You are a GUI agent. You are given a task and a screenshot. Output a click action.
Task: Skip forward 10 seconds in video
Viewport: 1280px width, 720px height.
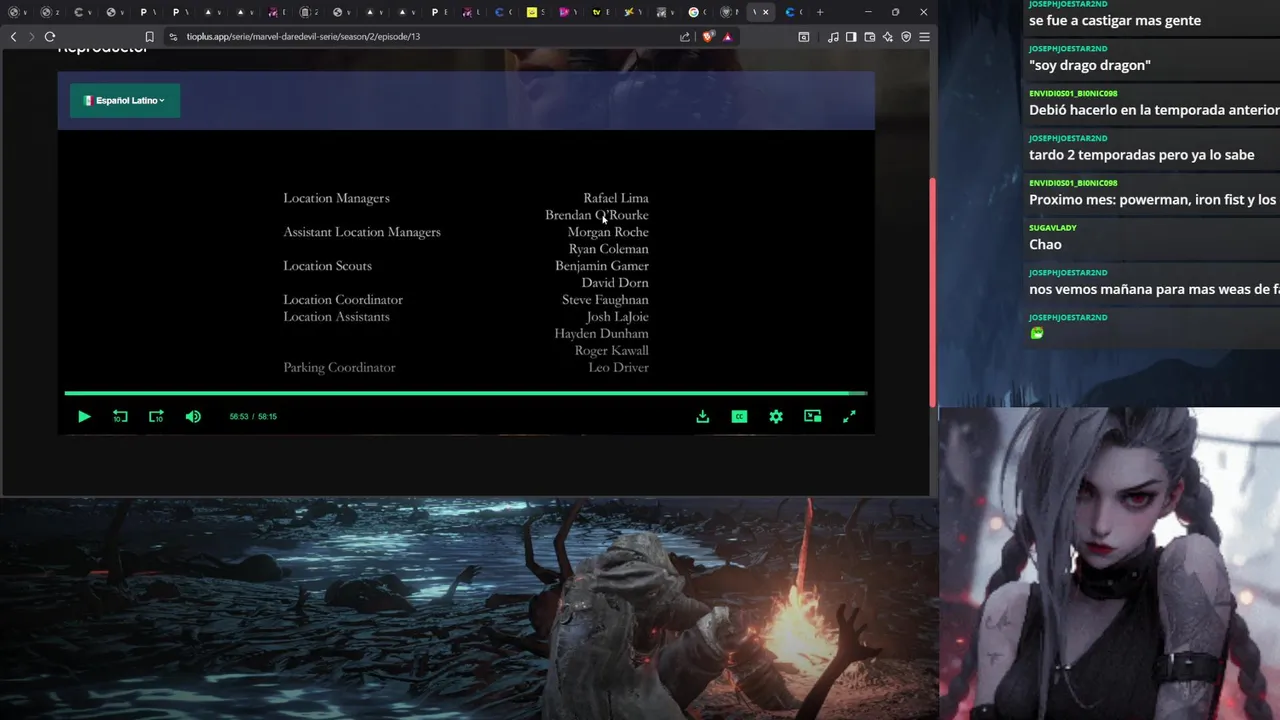click(x=156, y=416)
